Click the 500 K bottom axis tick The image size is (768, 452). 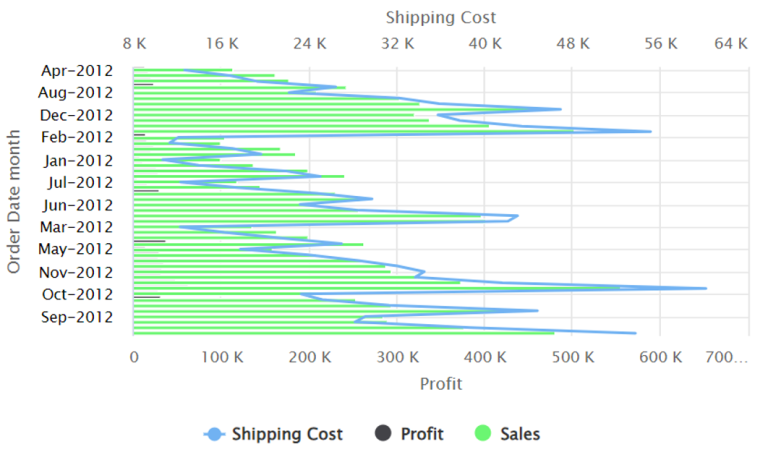[573, 357]
